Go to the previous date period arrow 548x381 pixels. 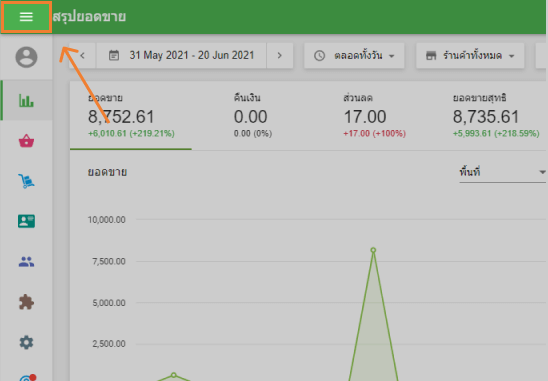click(x=82, y=56)
